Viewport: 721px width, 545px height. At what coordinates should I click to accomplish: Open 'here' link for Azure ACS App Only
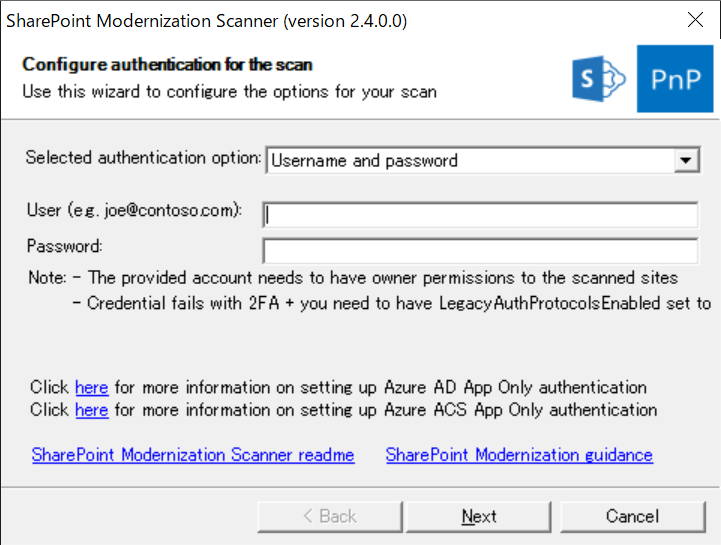(x=91, y=410)
